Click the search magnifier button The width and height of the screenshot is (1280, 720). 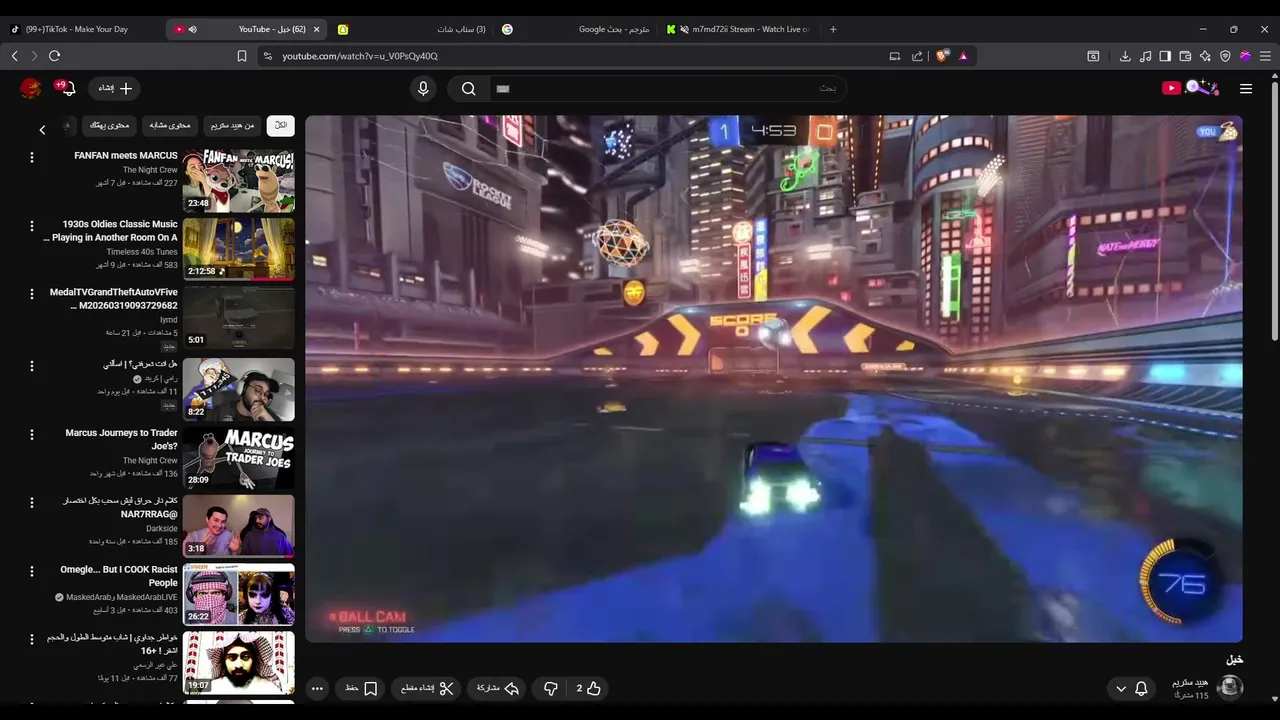(x=468, y=88)
